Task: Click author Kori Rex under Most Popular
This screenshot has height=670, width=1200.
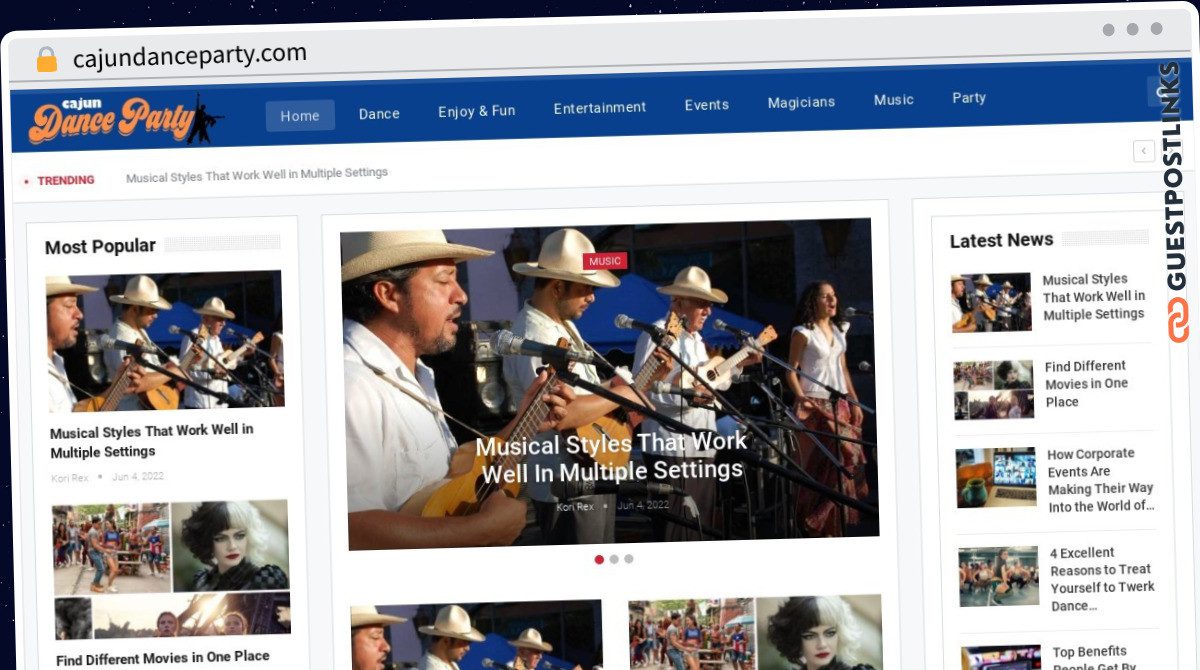Action: pos(69,478)
